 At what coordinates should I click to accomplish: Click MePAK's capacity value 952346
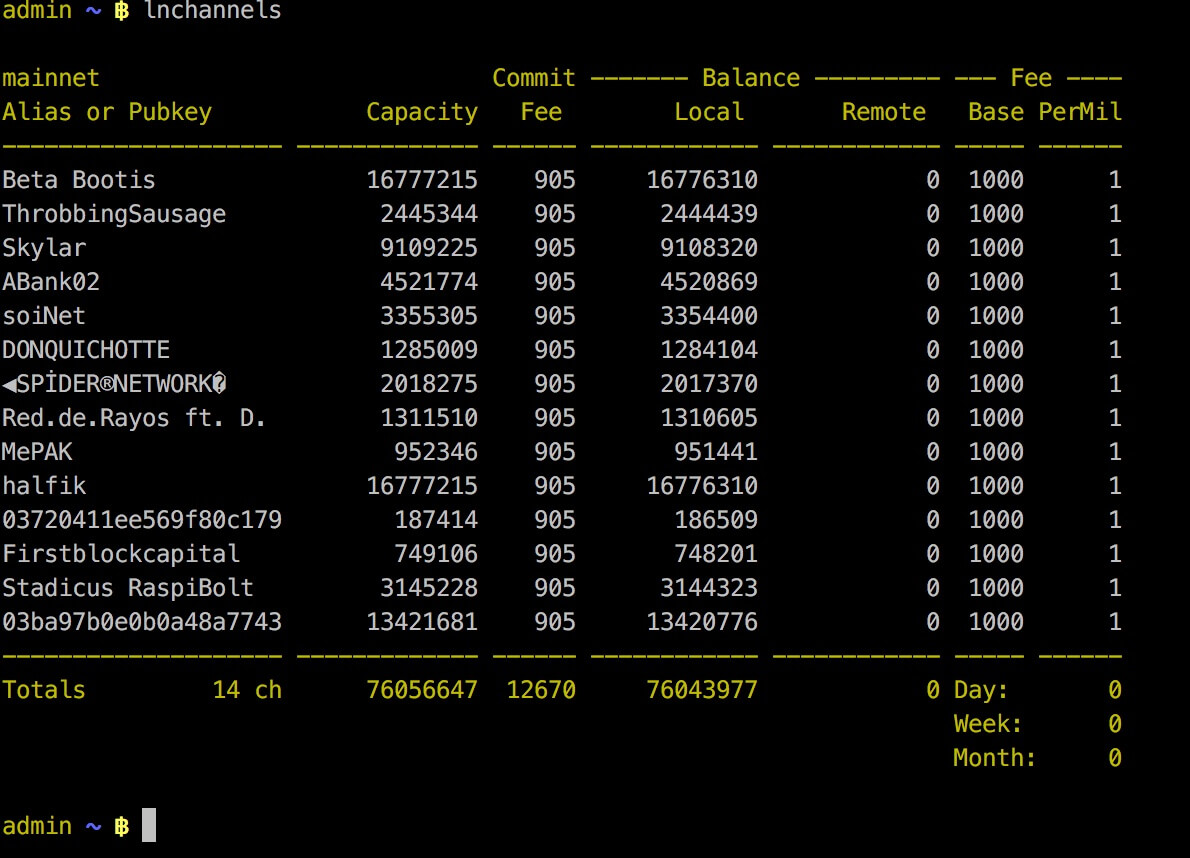pyautogui.click(x=435, y=452)
